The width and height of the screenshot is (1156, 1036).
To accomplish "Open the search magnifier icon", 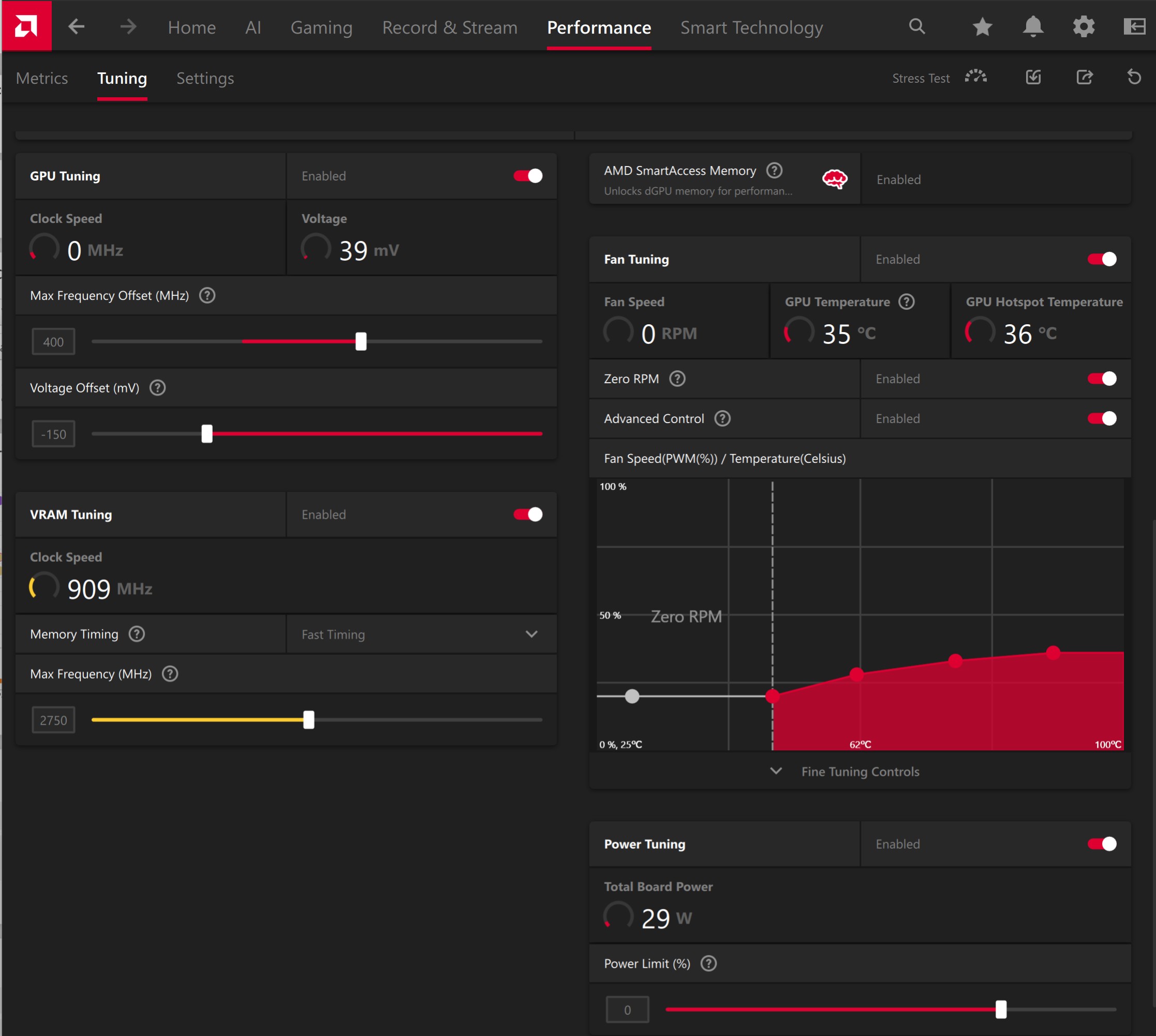I will [x=917, y=26].
